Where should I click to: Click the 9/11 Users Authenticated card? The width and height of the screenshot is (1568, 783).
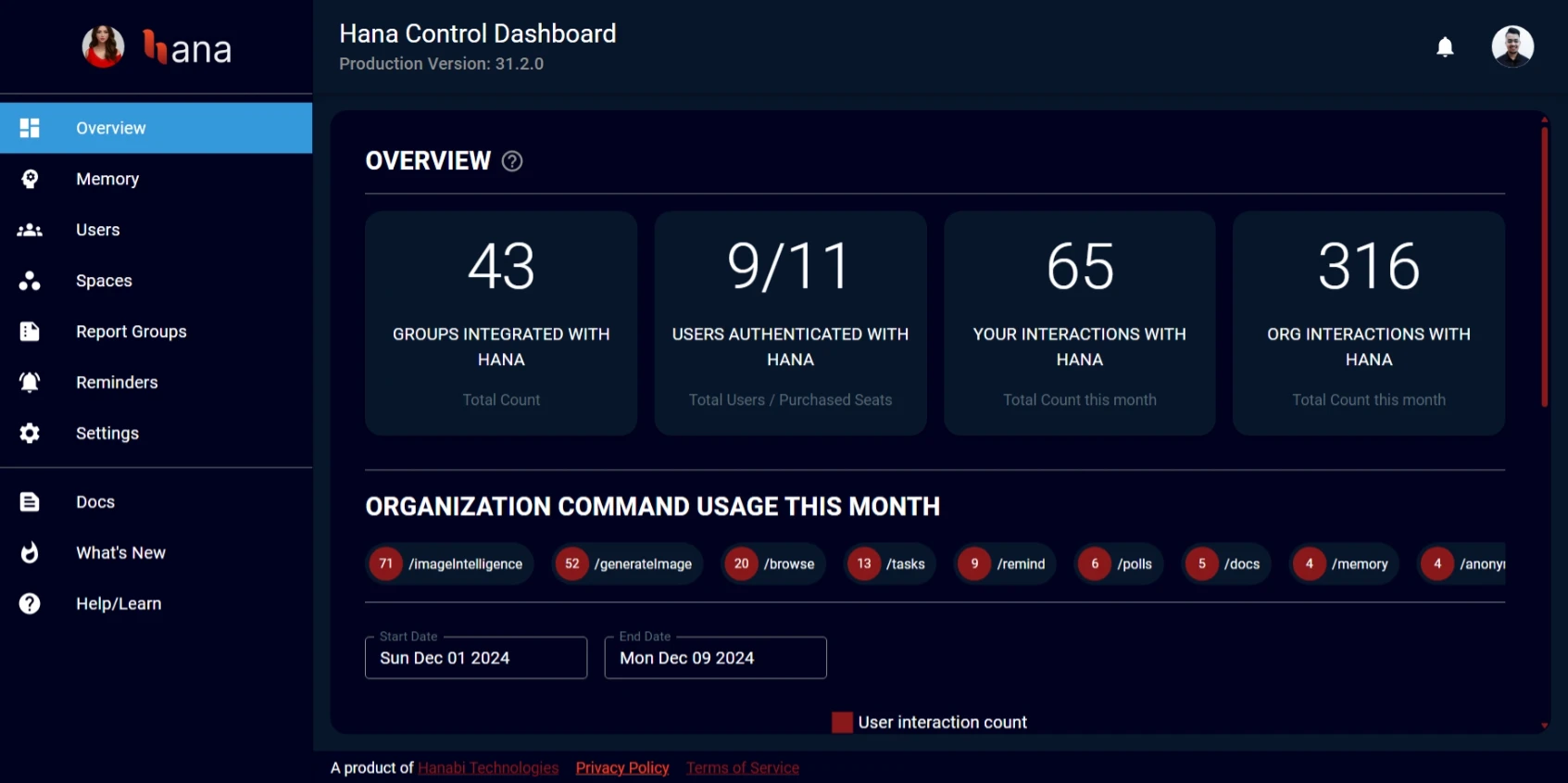pyautogui.click(x=790, y=323)
